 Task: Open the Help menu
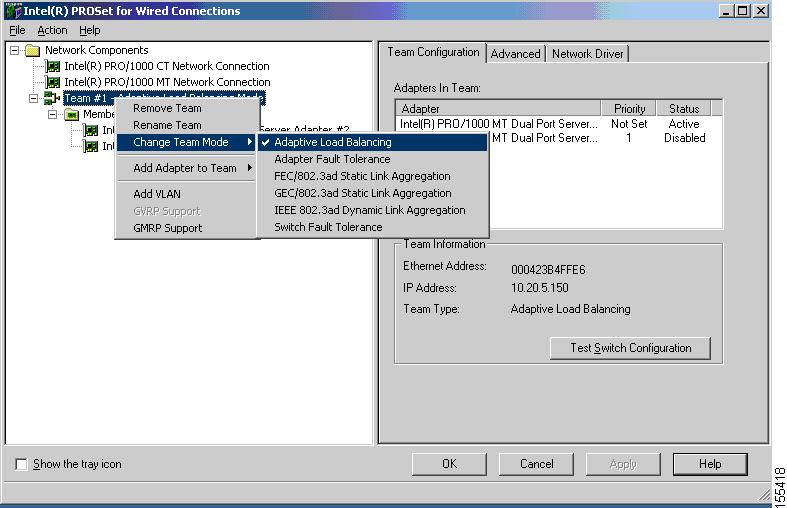point(90,31)
